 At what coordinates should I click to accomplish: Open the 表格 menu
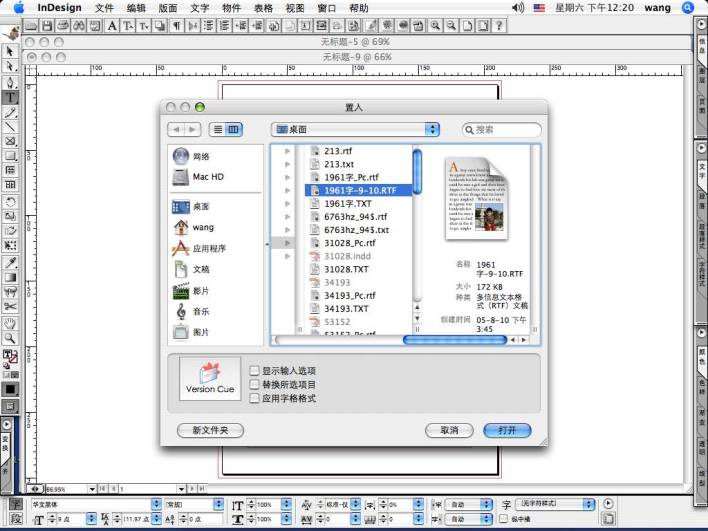[x=263, y=7]
